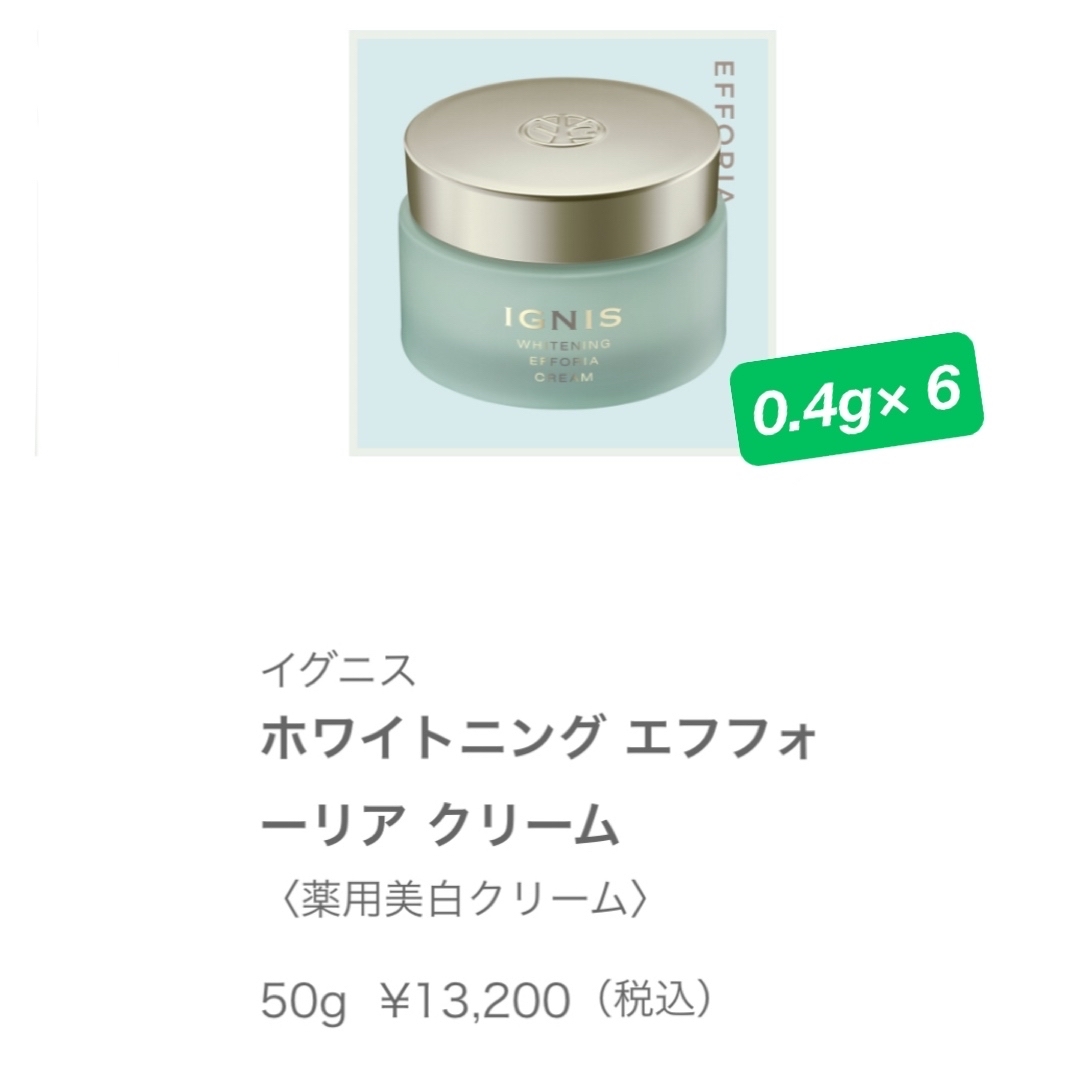The height and width of the screenshot is (1080, 1080).
Task: Click the IGNIS cream jar product image
Action: pyautogui.click(x=563, y=242)
